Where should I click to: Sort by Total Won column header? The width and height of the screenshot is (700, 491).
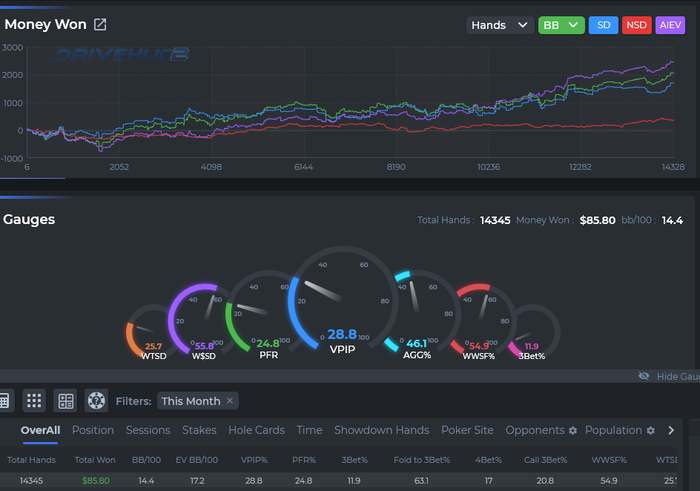pyautogui.click(x=95, y=460)
